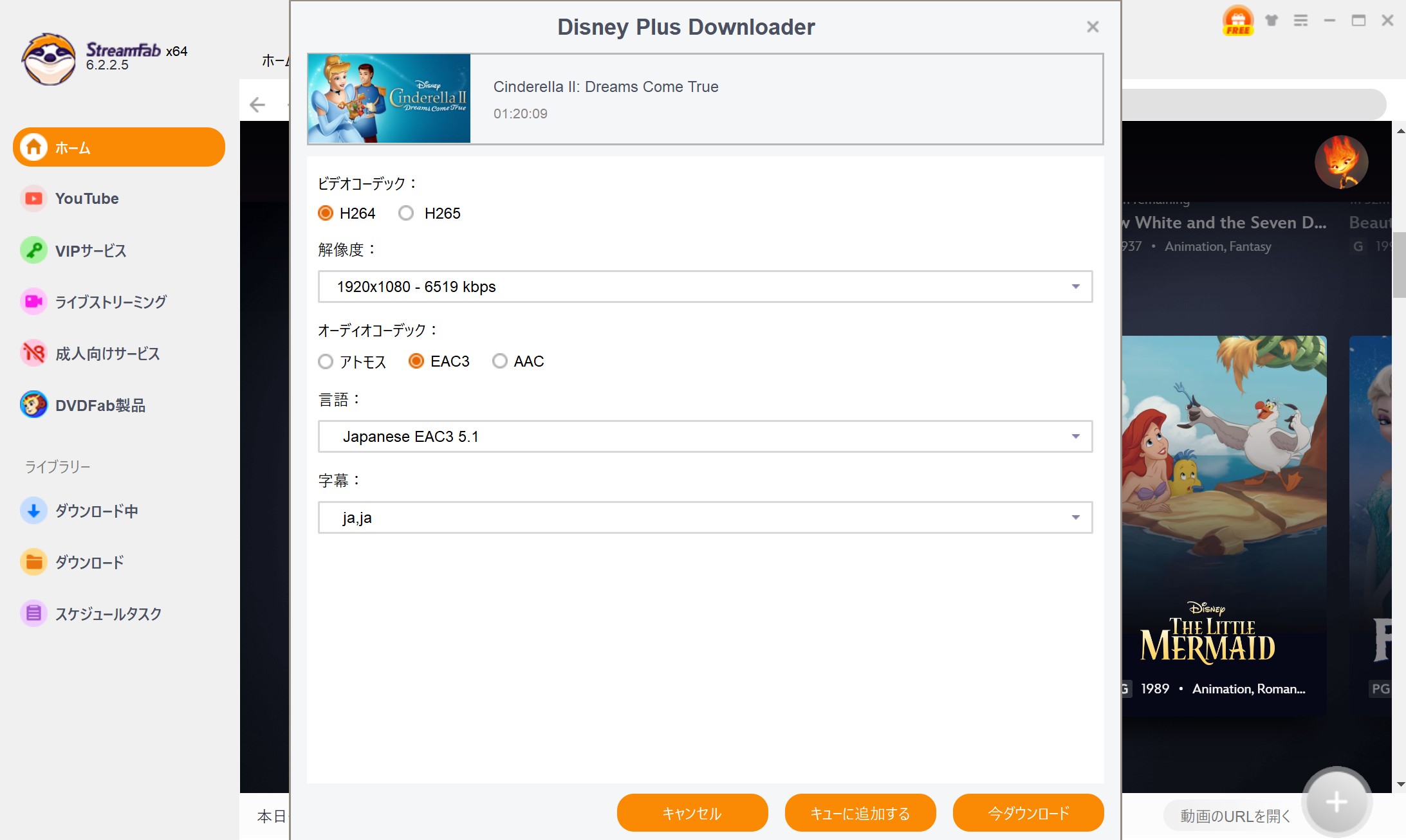This screenshot has width=1406, height=840.
Task: Click the DVDFab製品 icon
Action: click(x=33, y=405)
